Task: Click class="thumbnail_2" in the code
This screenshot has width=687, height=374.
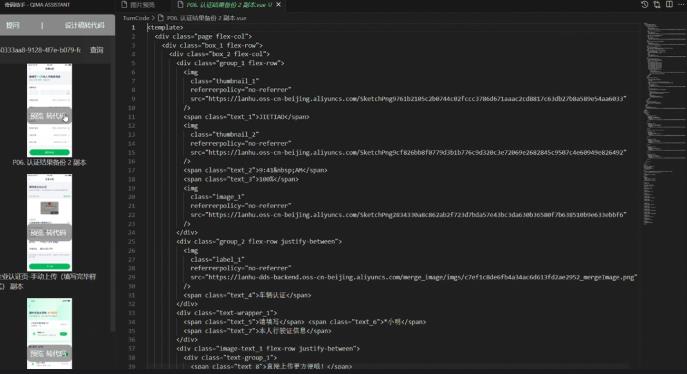Action: tap(225, 134)
